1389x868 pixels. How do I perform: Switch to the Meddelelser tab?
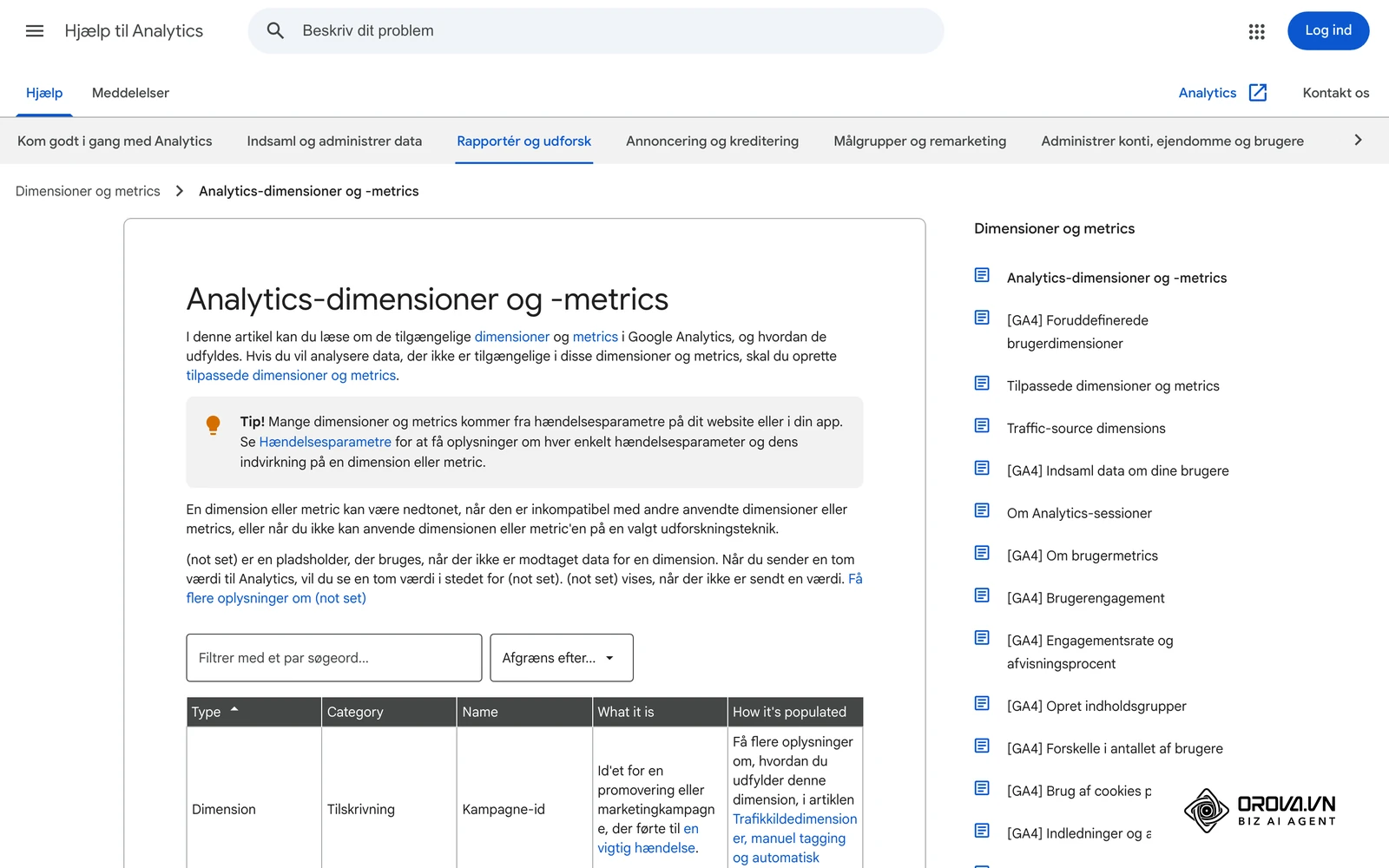[x=130, y=93]
